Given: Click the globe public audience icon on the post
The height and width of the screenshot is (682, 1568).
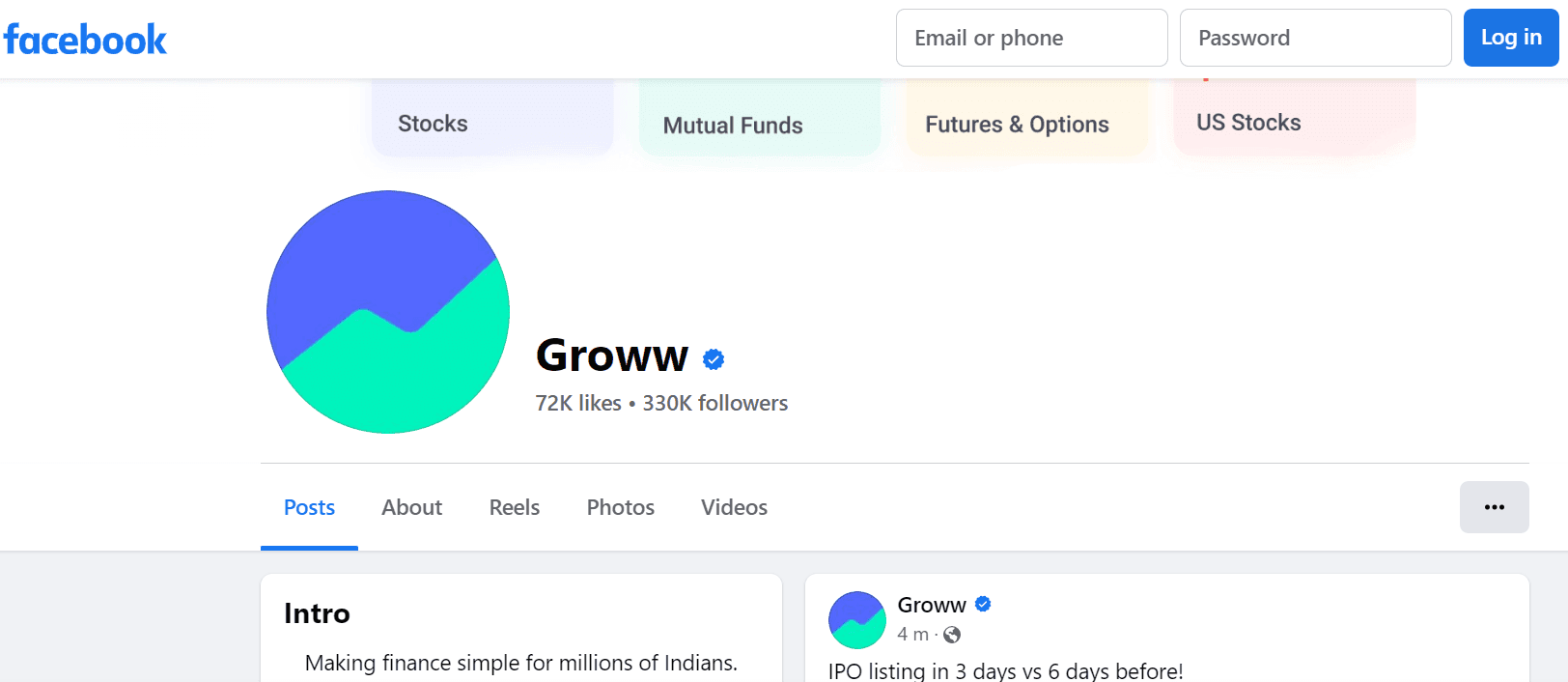Looking at the screenshot, I should tap(951, 635).
